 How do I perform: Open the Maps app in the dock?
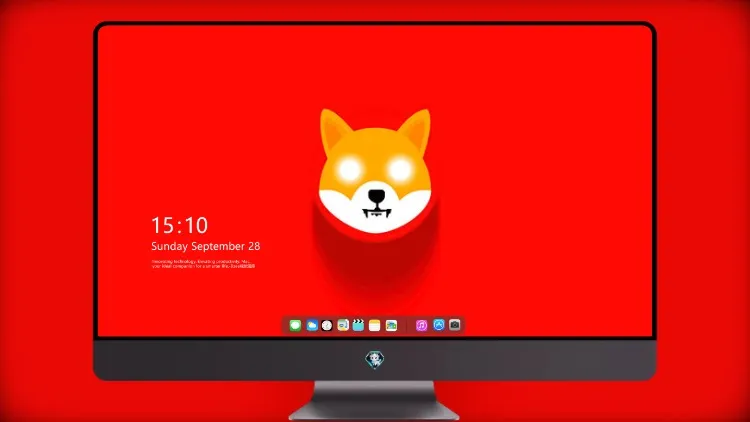(391, 325)
